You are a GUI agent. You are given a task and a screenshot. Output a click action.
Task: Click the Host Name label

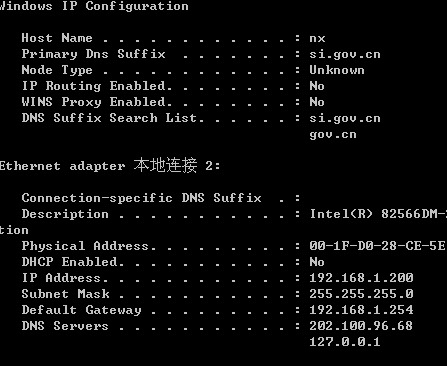tap(57, 38)
